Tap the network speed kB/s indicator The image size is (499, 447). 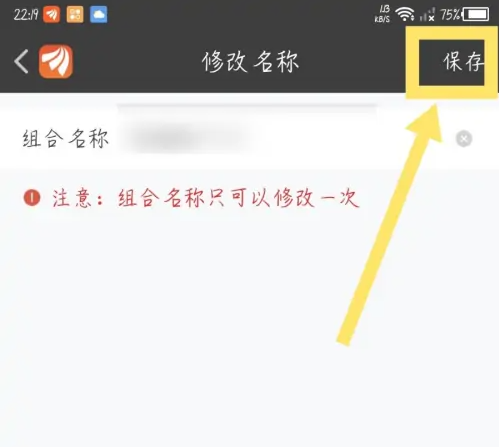(x=382, y=14)
